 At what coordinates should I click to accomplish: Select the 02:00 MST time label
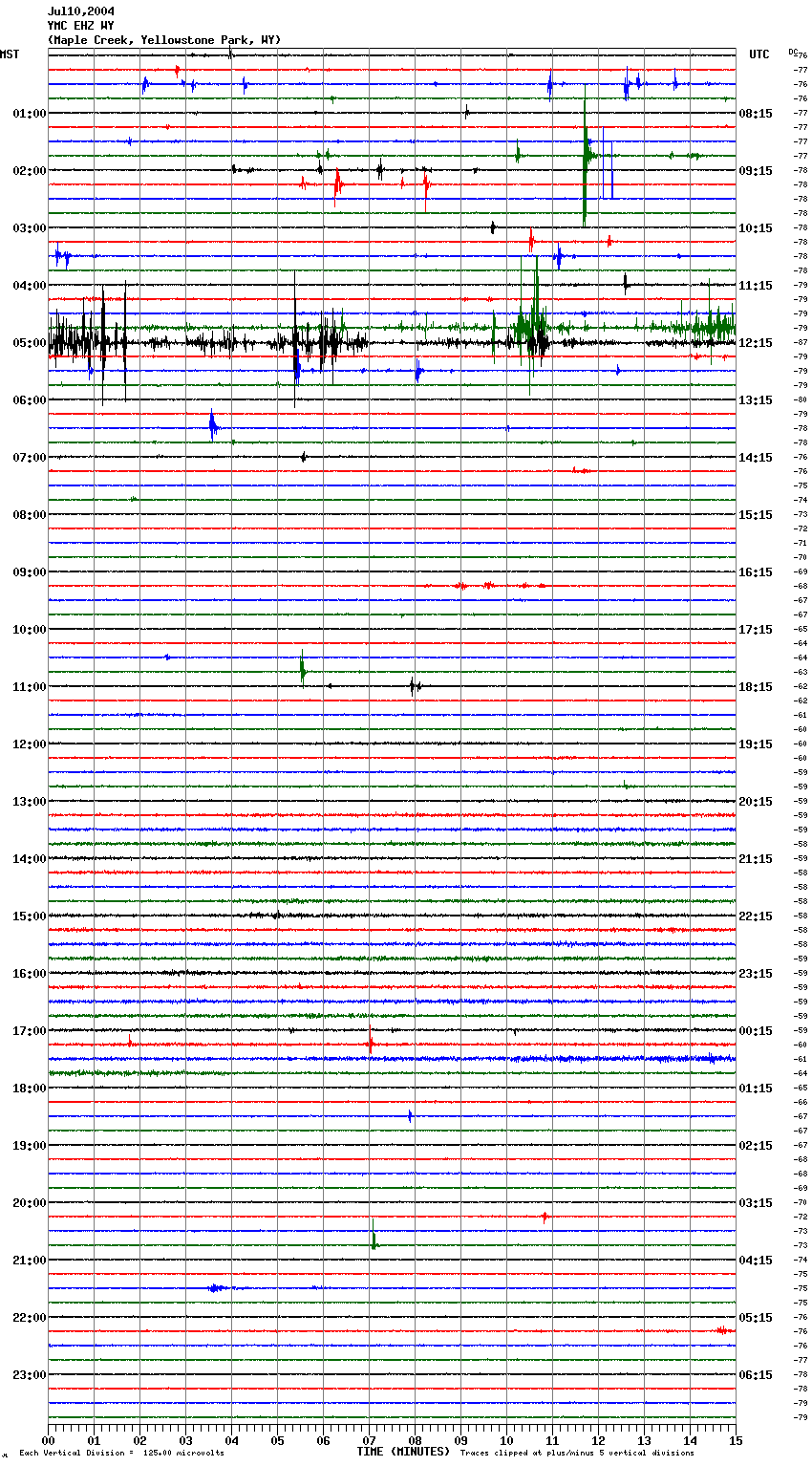30,171
